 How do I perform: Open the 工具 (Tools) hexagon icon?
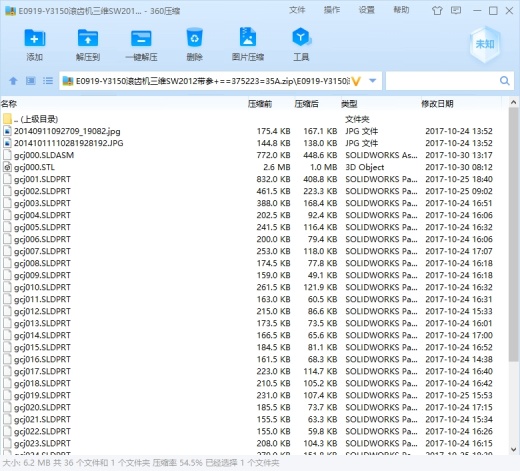point(301,37)
